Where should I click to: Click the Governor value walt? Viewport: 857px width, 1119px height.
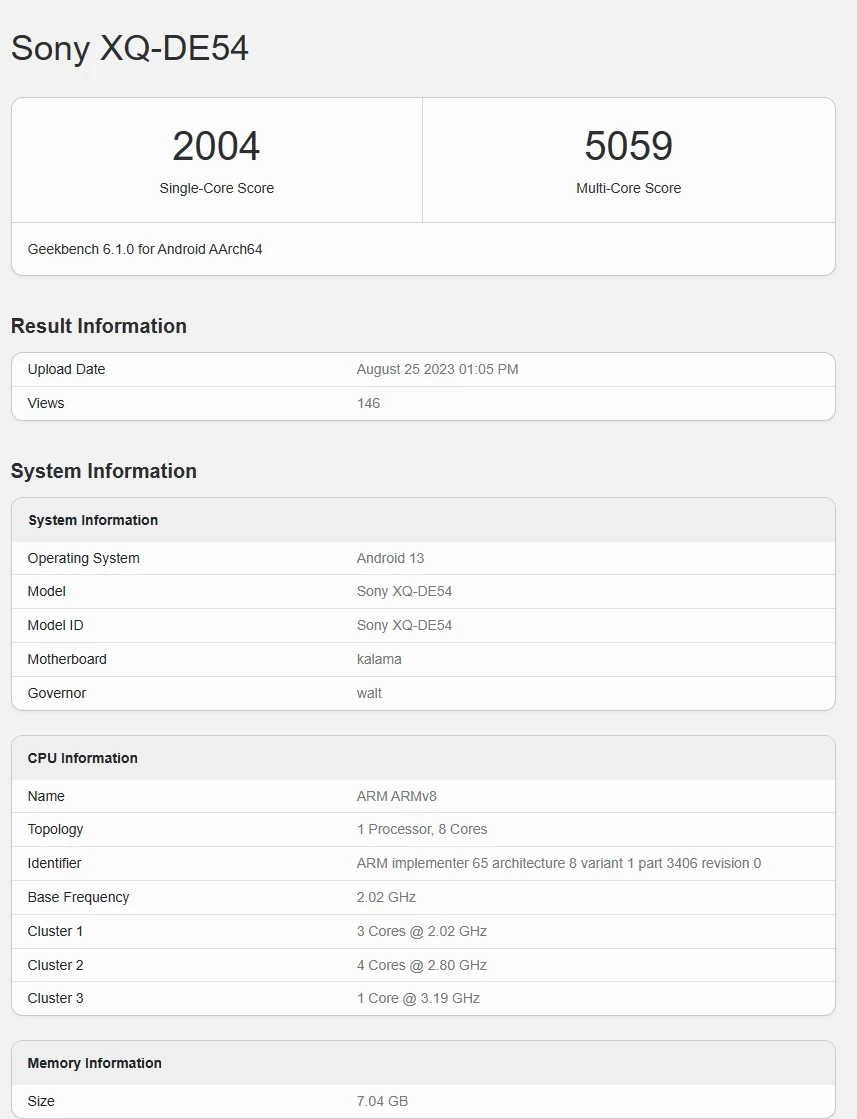click(369, 693)
